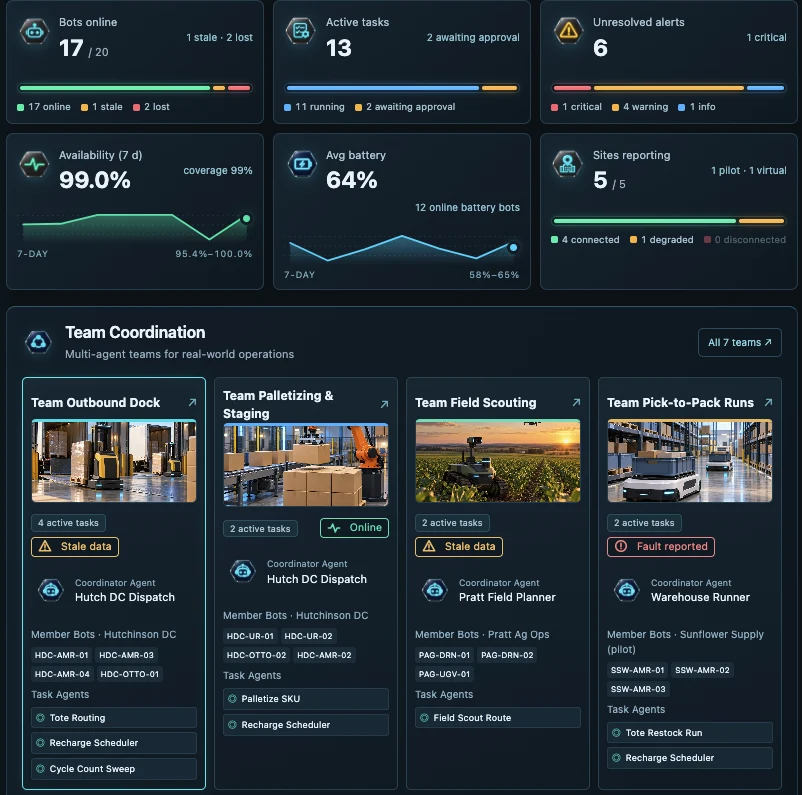
Task: Select bot chip HDC-AMR-04
Action: [x=62, y=674]
